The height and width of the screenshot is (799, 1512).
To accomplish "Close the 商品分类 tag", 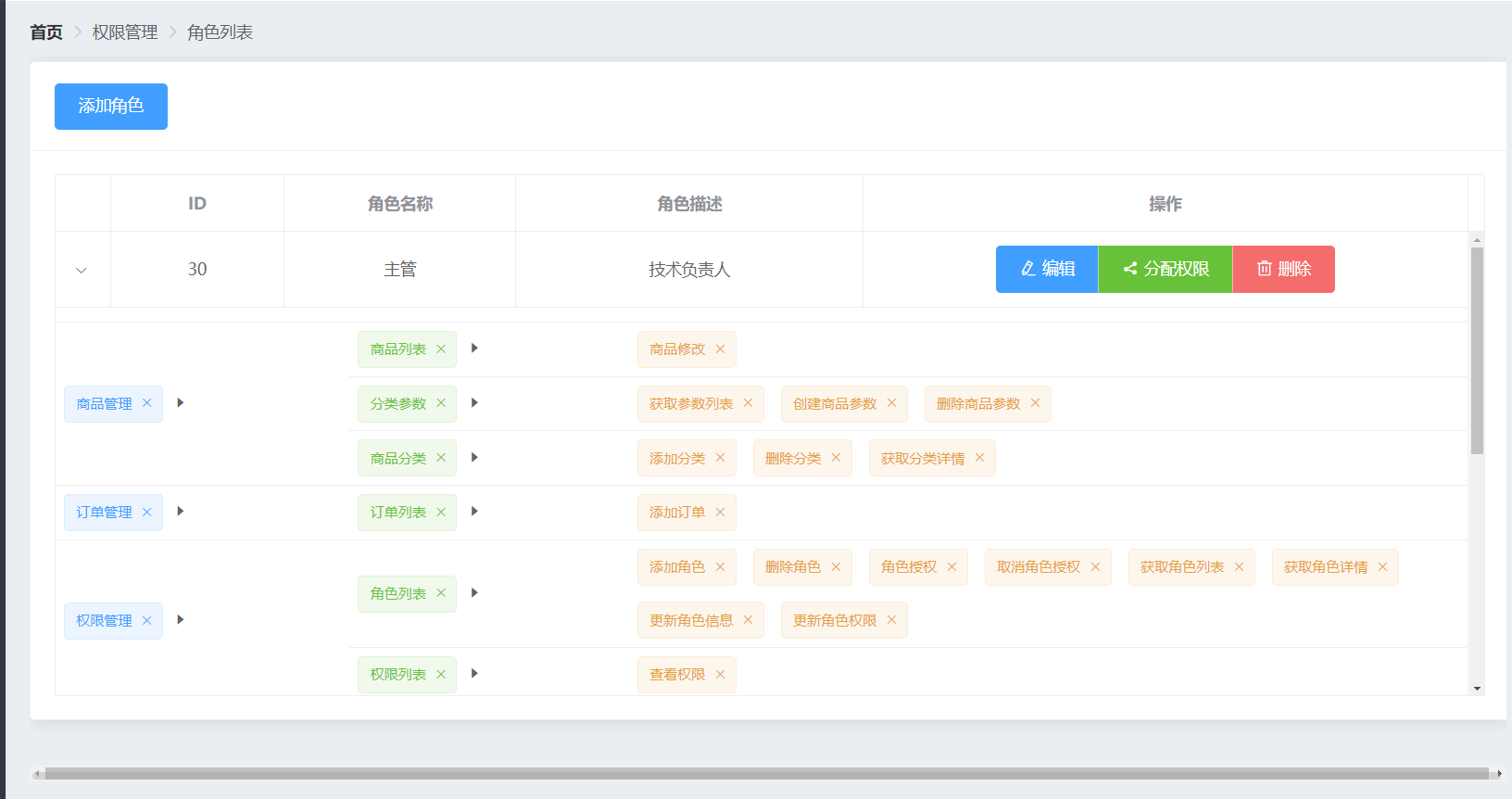I will [441, 458].
